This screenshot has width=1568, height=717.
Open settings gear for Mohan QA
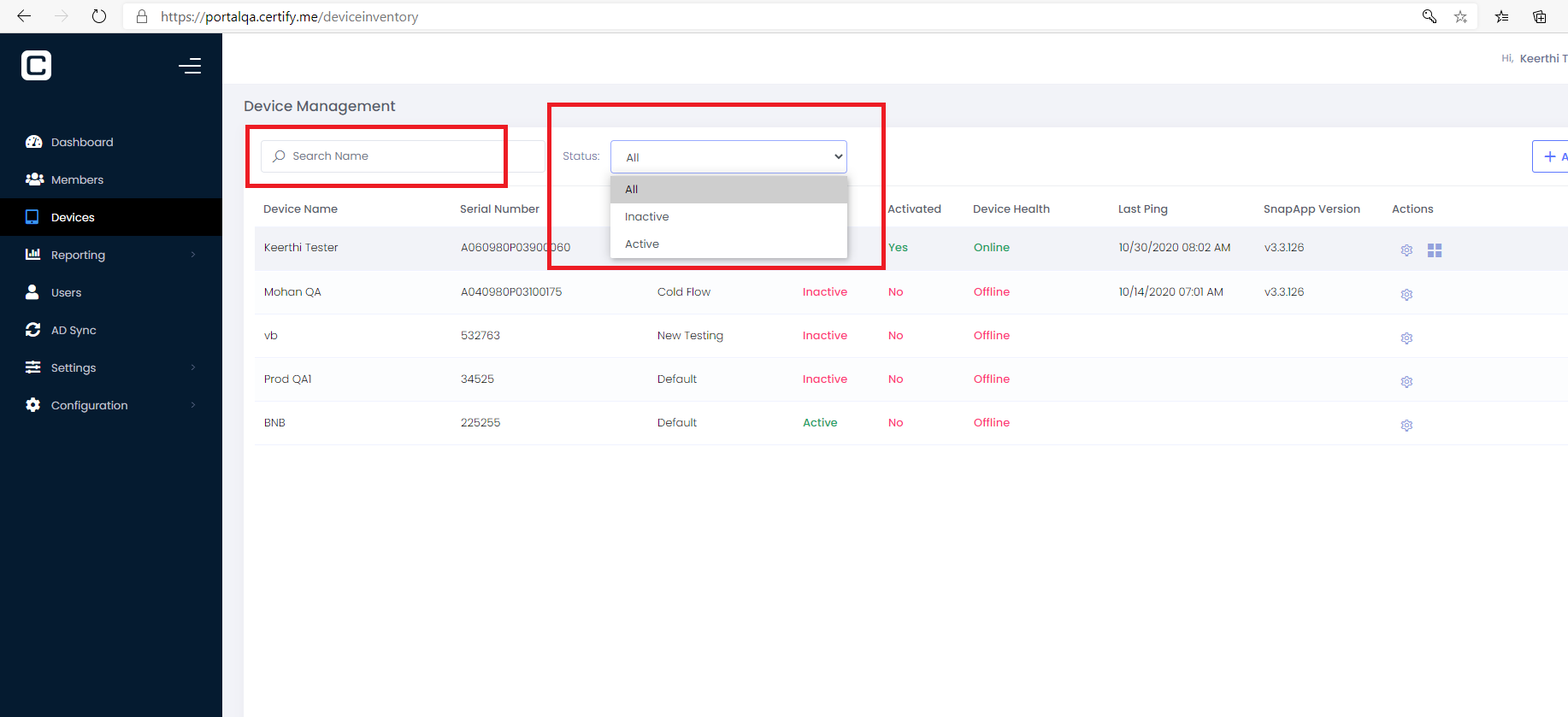point(1406,295)
